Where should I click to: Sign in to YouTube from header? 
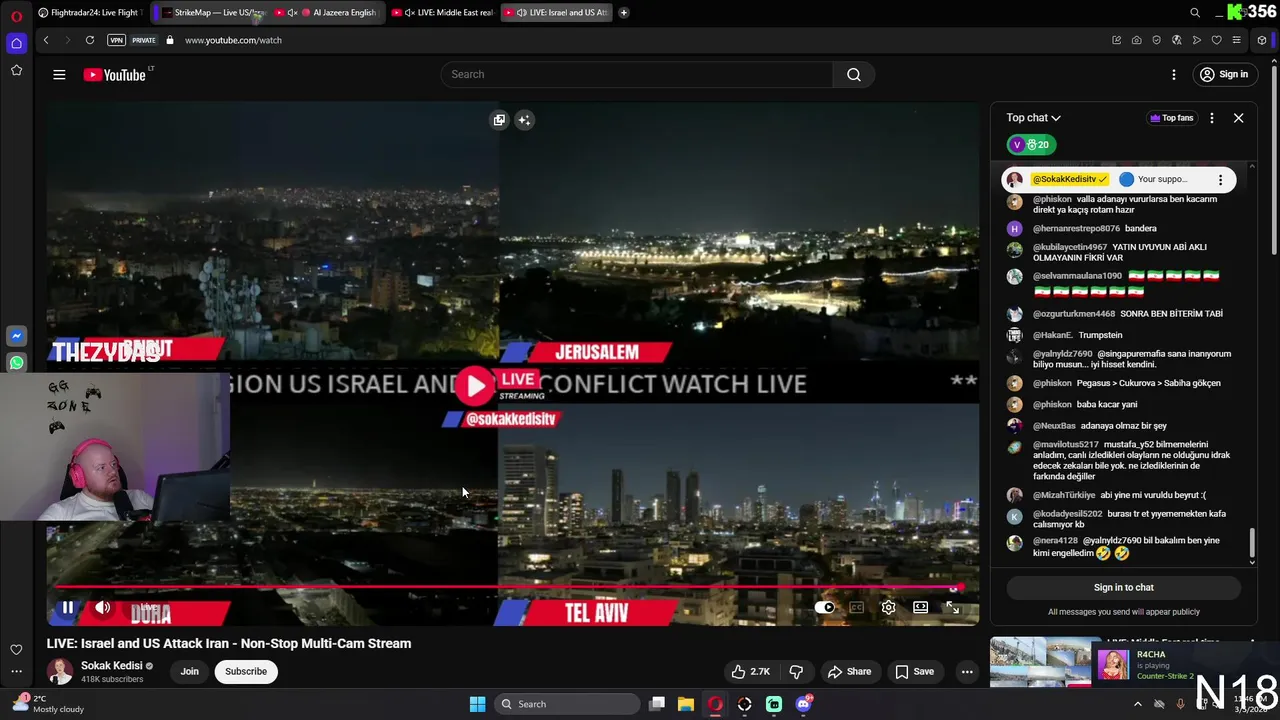pyautogui.click(x=1224, y=74)
